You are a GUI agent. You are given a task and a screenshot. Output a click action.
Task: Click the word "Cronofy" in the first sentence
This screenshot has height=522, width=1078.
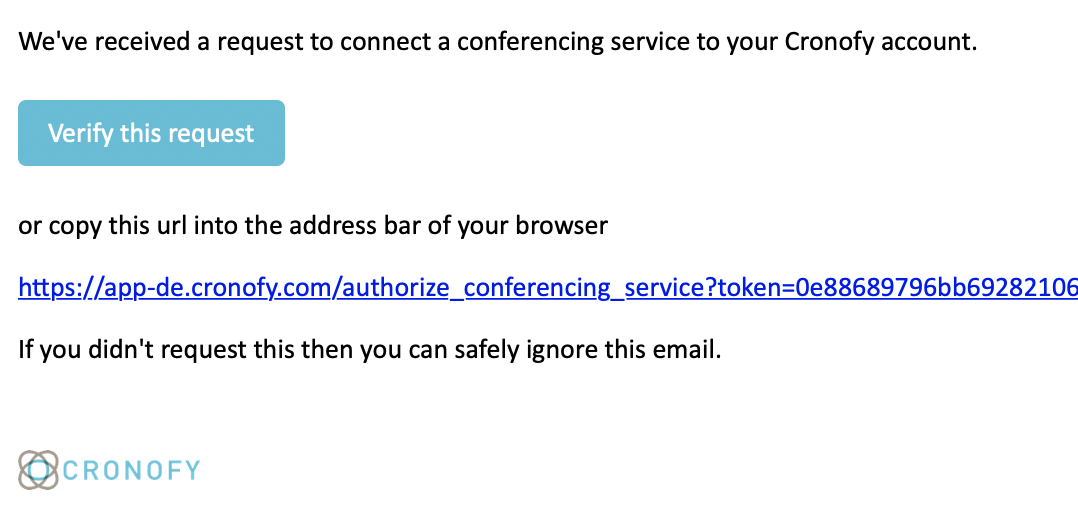(x=829, y=43)
